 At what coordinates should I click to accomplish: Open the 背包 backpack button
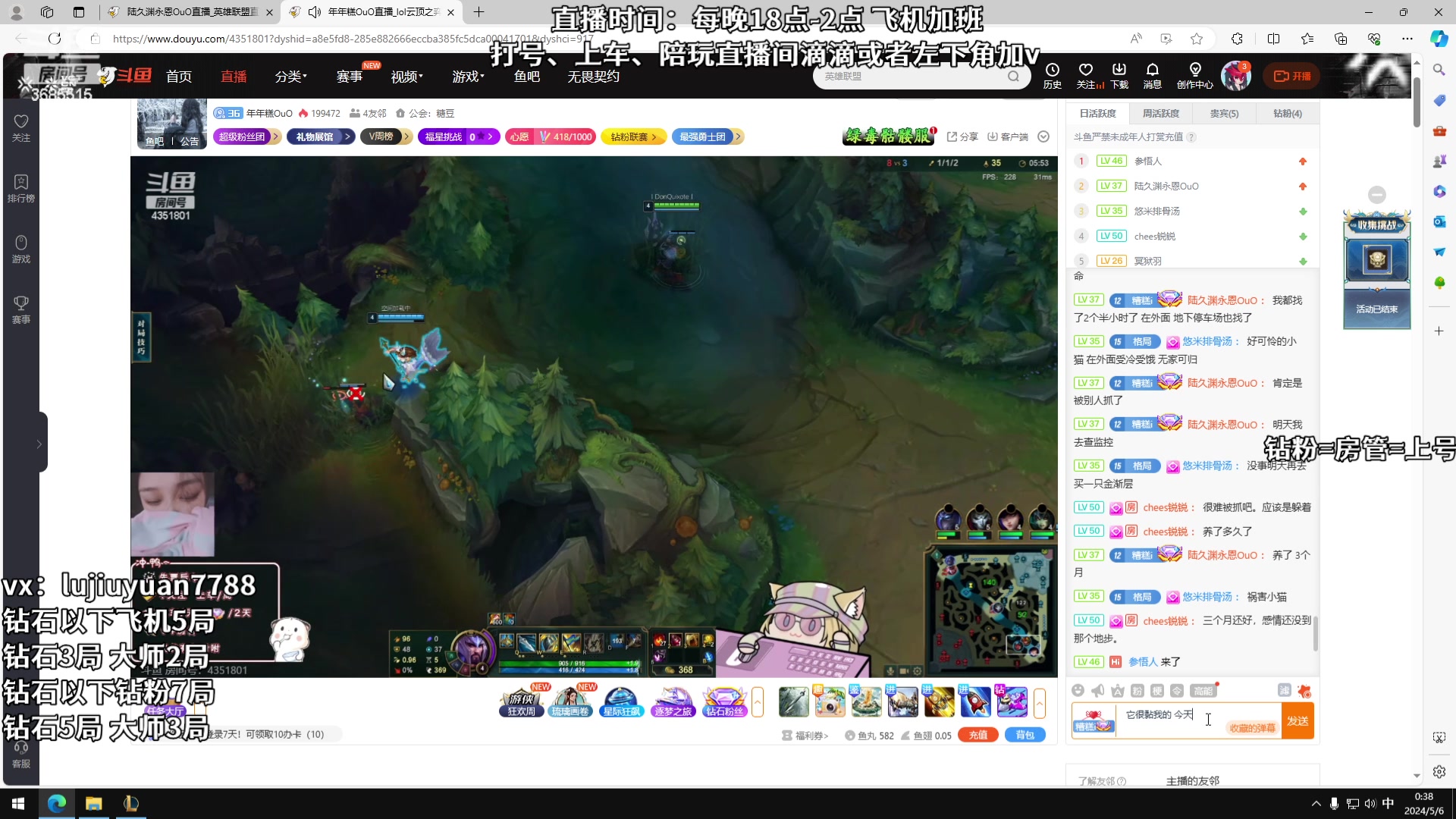1025,735
